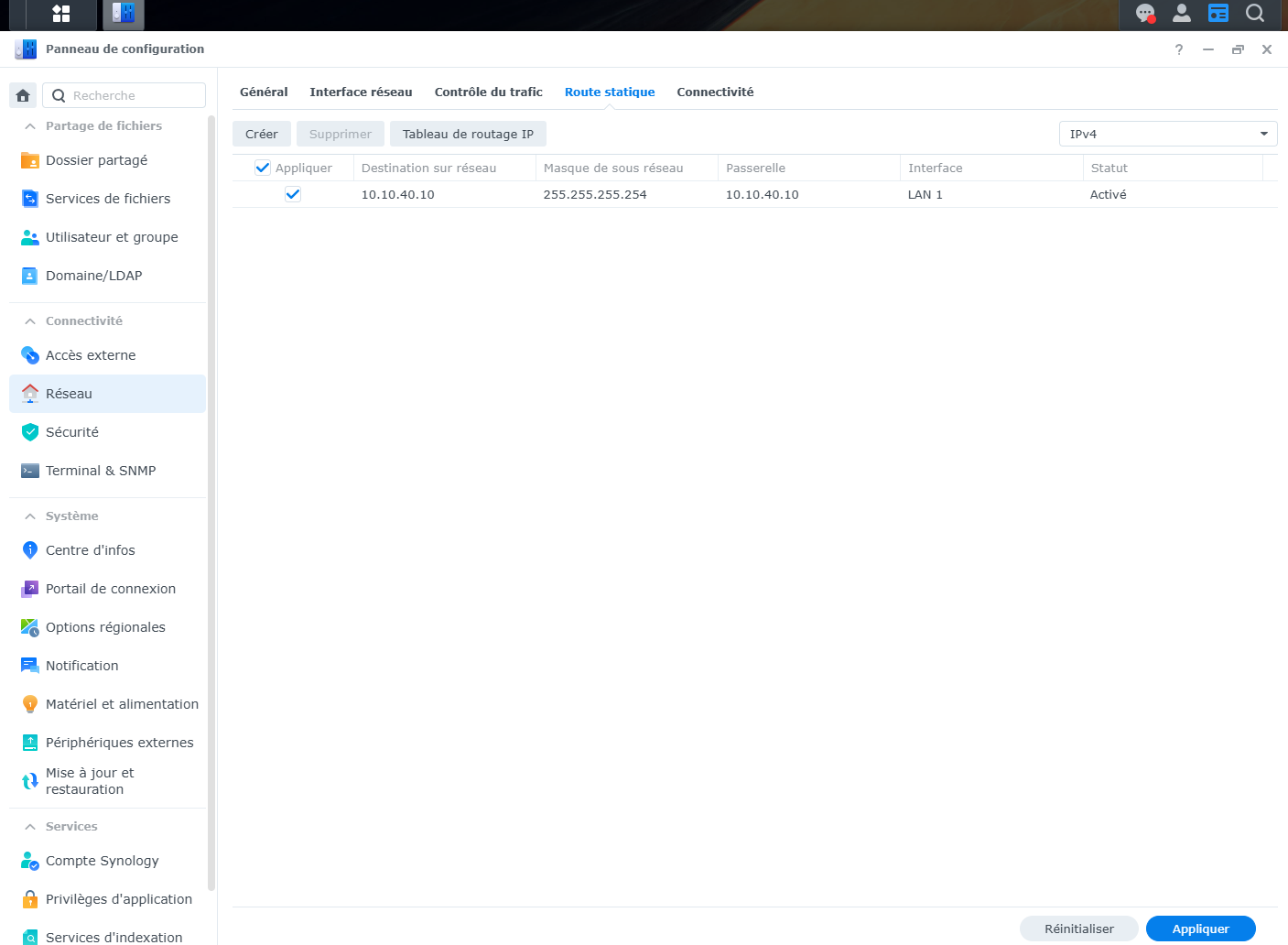Toggle the Appliquer header checkbox
The width and height of the screenshot is (1288, 945).
(263, 168)
